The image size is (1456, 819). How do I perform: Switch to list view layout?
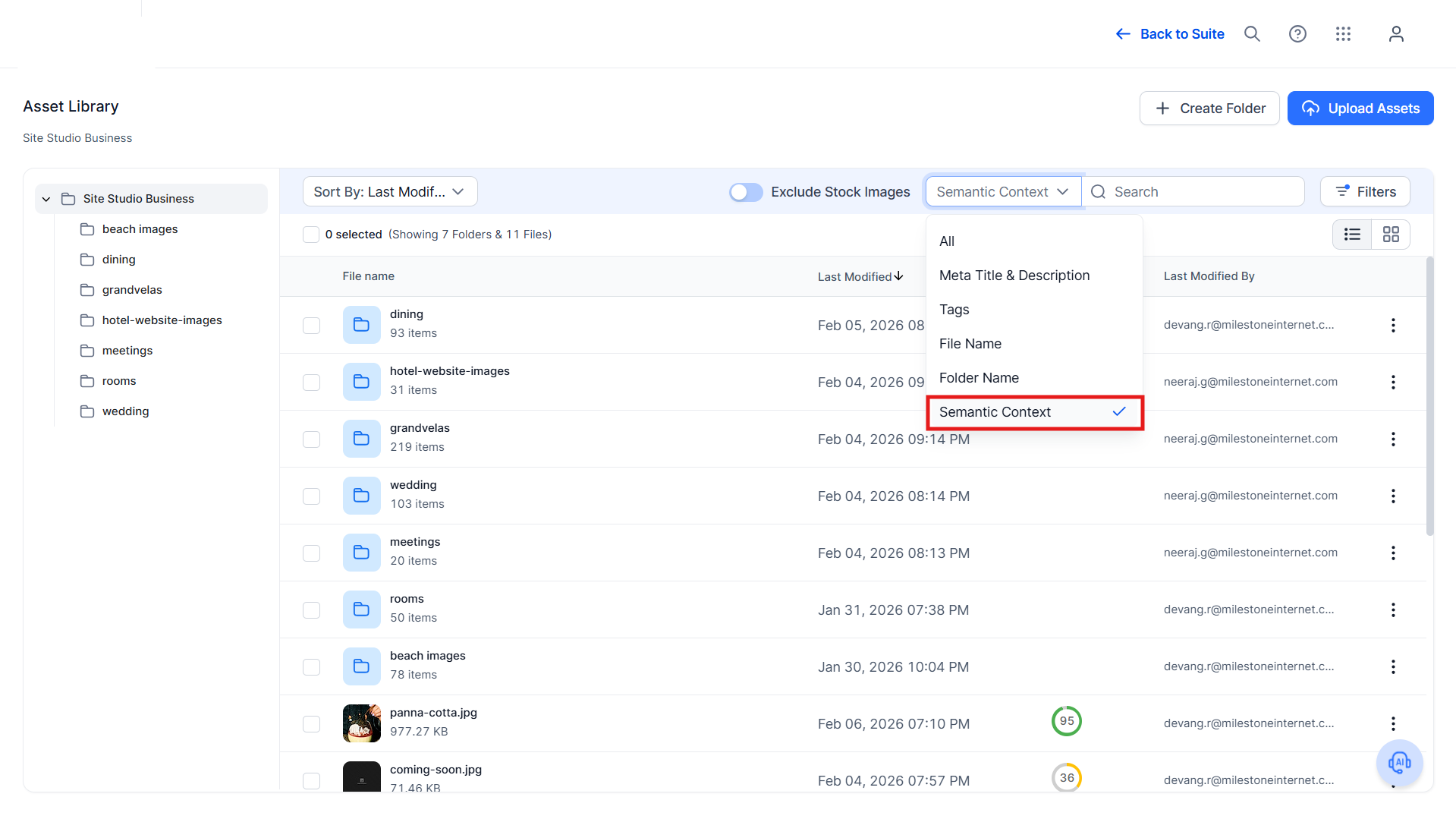(x=1352, y=235)
